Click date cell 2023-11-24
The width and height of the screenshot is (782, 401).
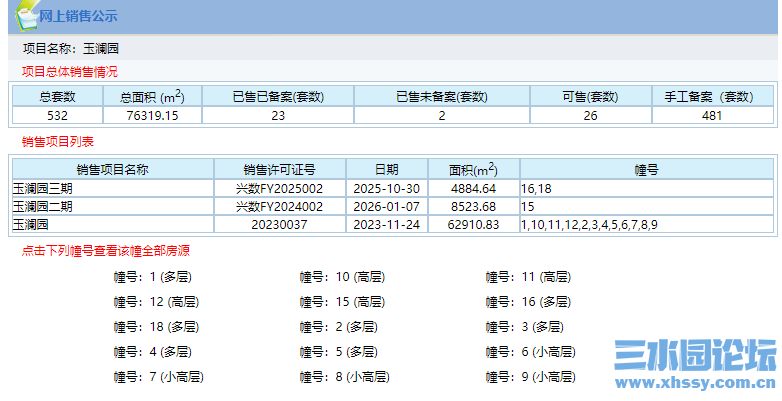pos(387,224)
